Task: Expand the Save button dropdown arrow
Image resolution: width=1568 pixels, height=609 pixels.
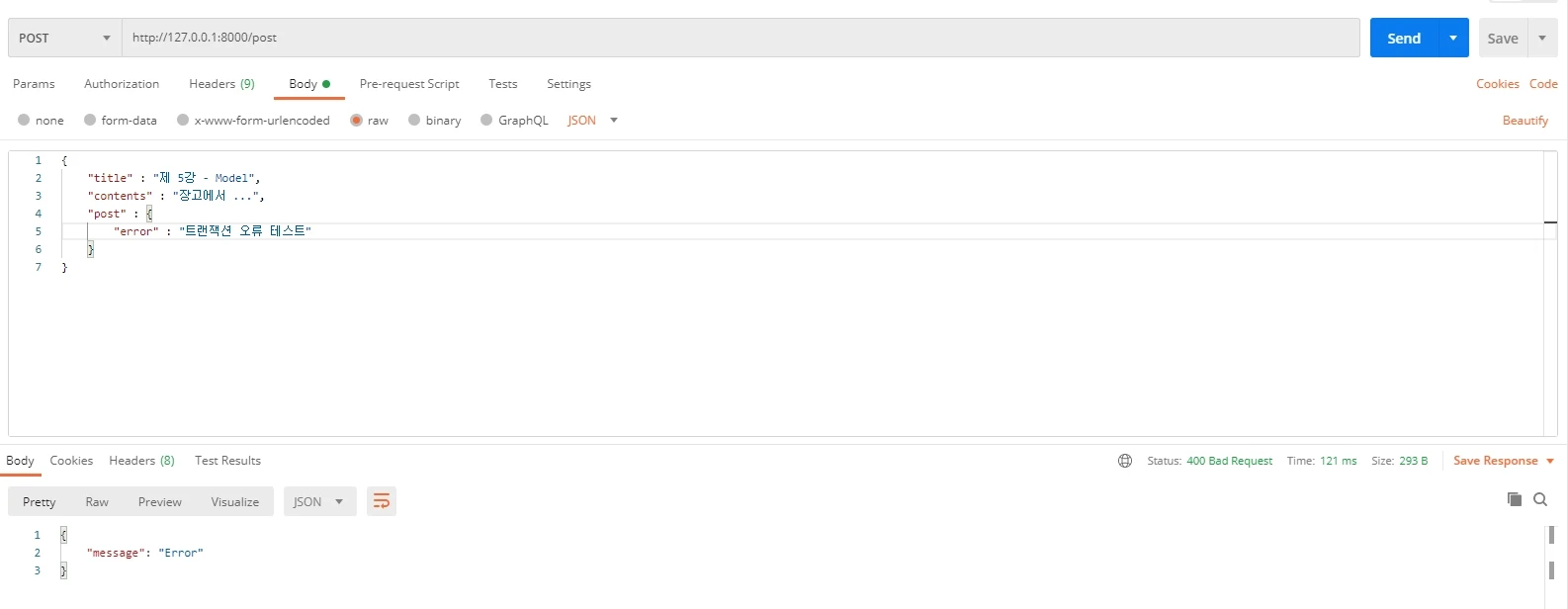Action: pos(1542,38)
